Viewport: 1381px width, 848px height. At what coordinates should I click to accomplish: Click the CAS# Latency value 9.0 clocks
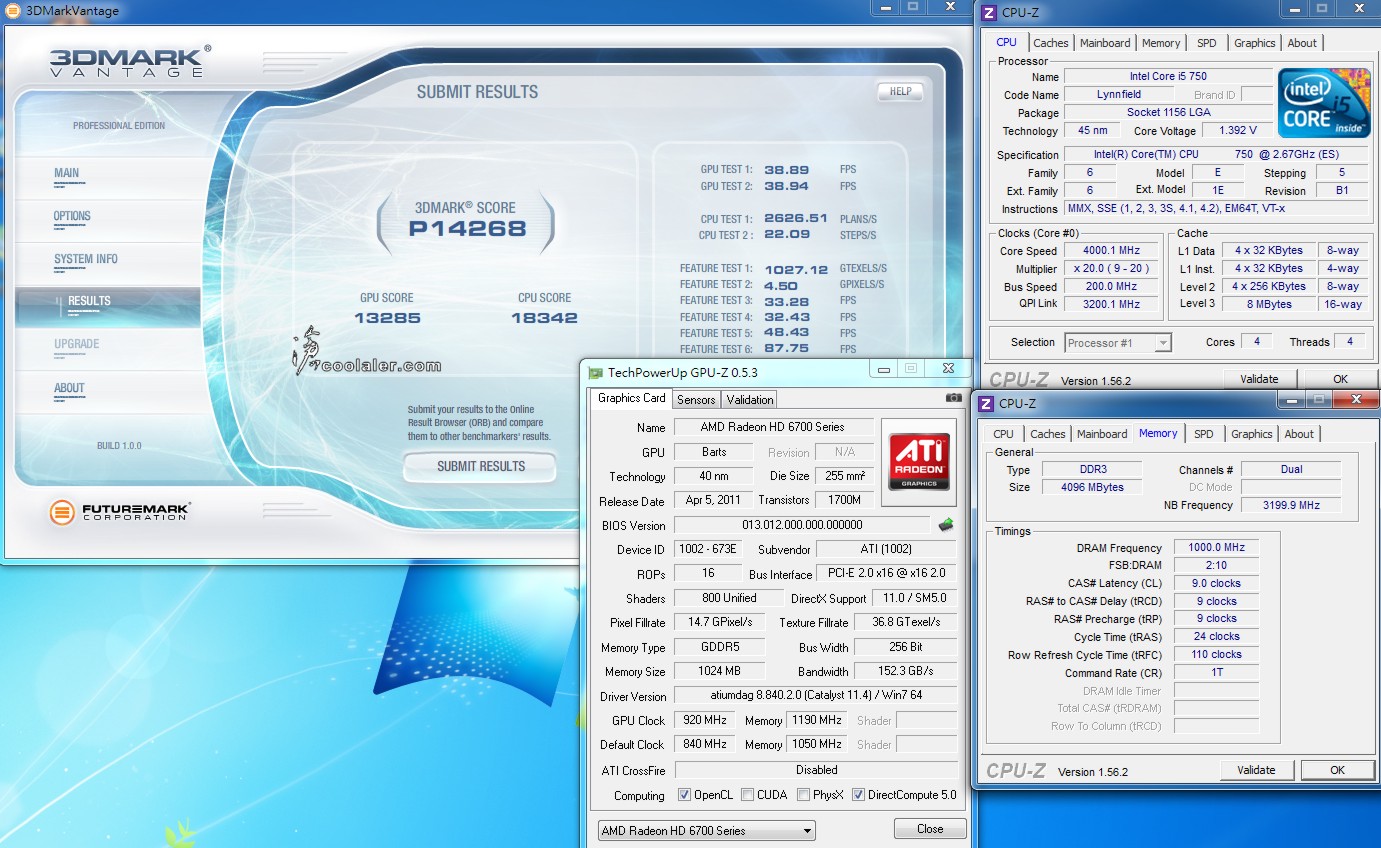(x=1217, y=584)
